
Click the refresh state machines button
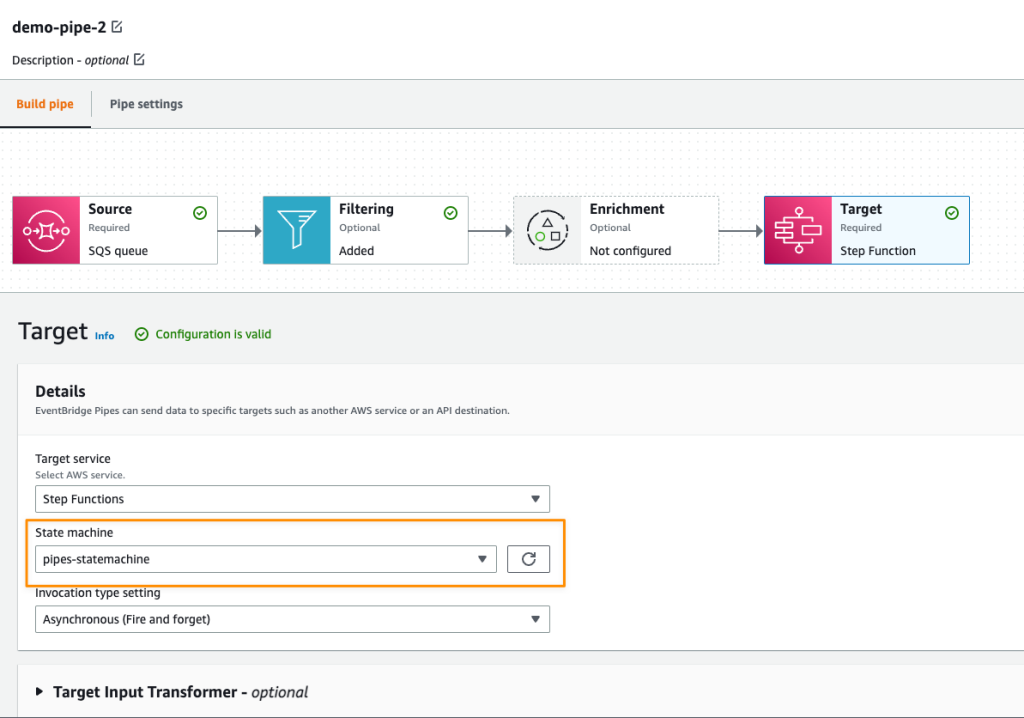(528, 559)
